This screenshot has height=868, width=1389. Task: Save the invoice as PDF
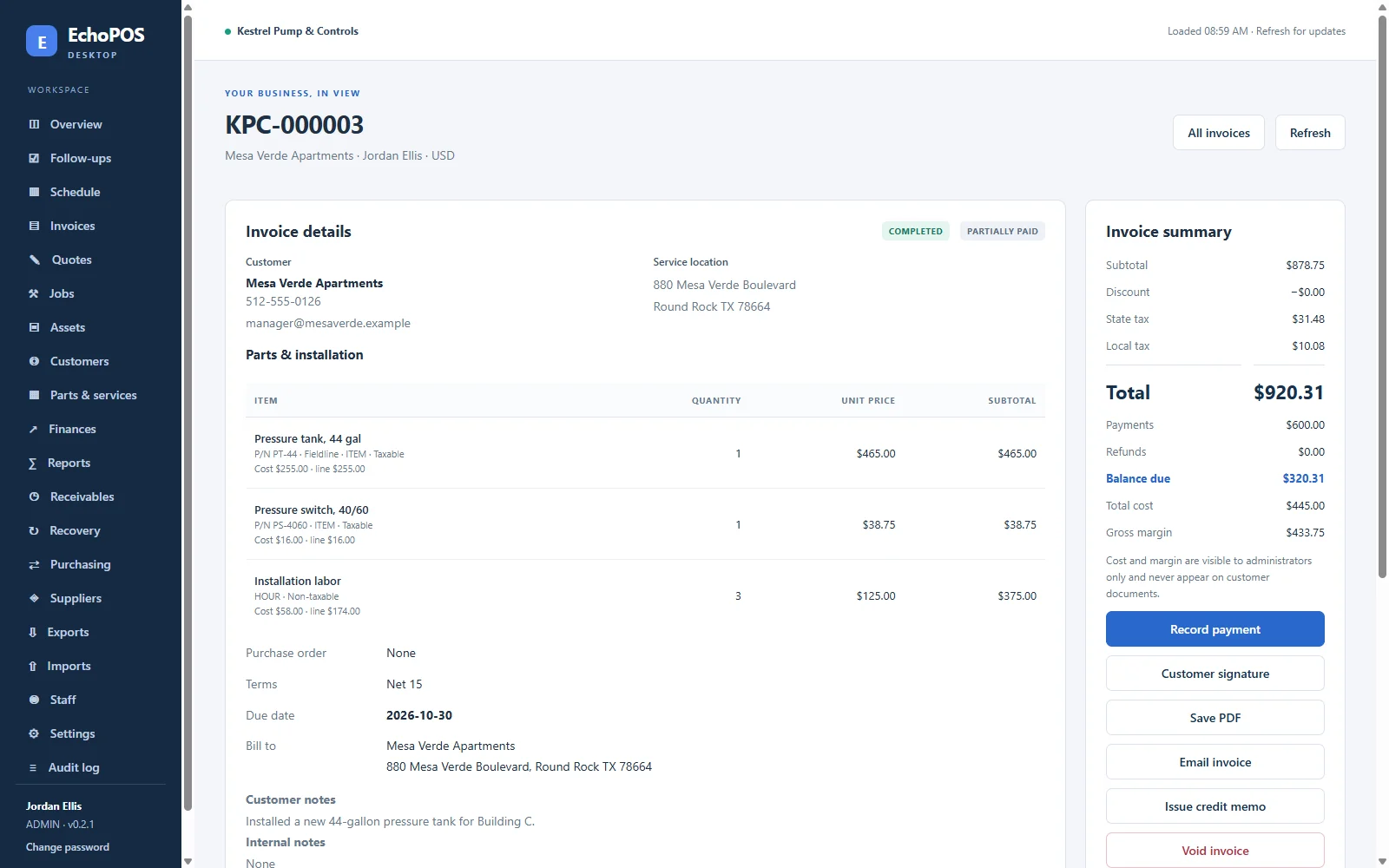tap(1215, 718)
